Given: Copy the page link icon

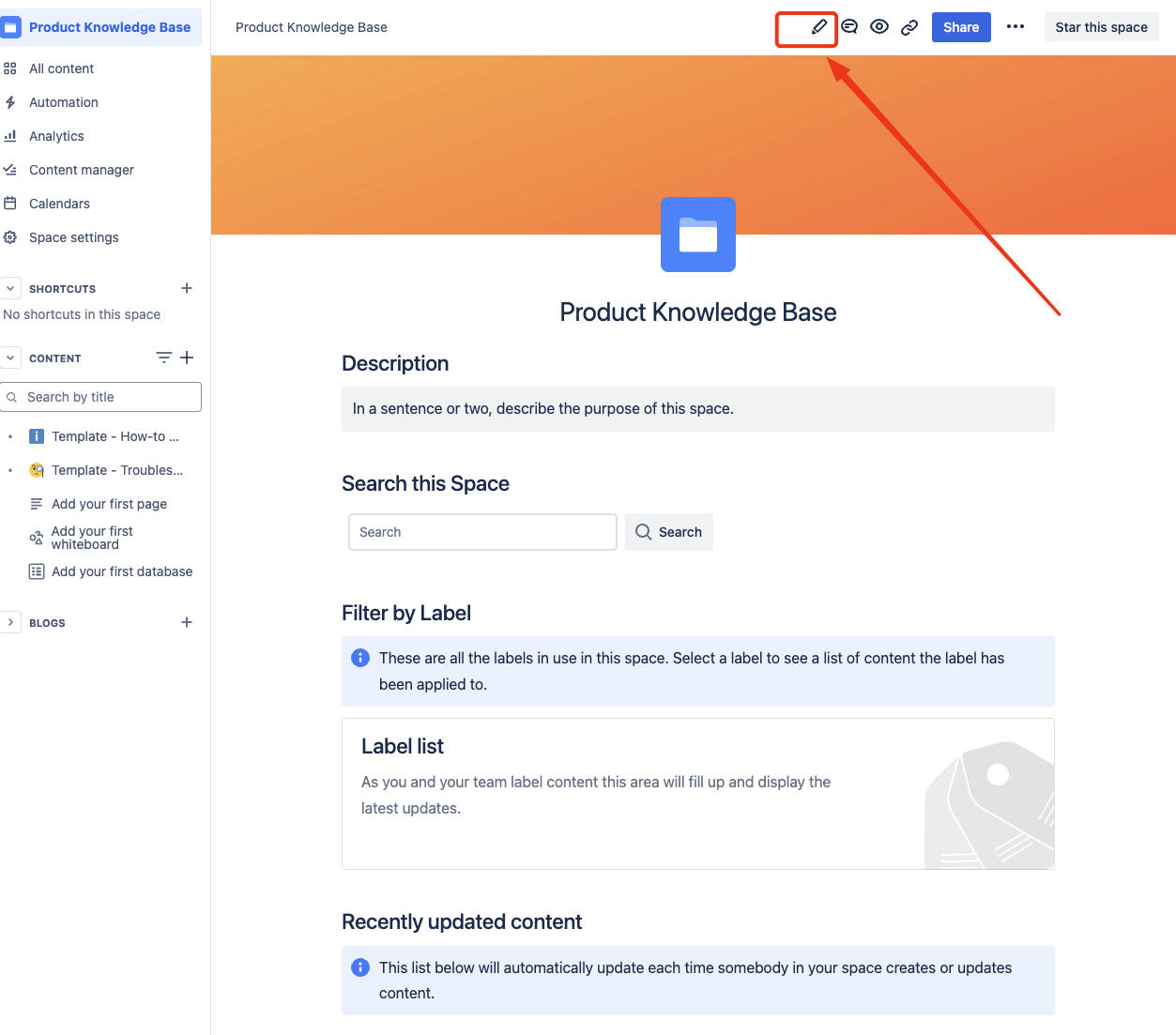Looking at the screenshot, I should (x=909, y=26).
